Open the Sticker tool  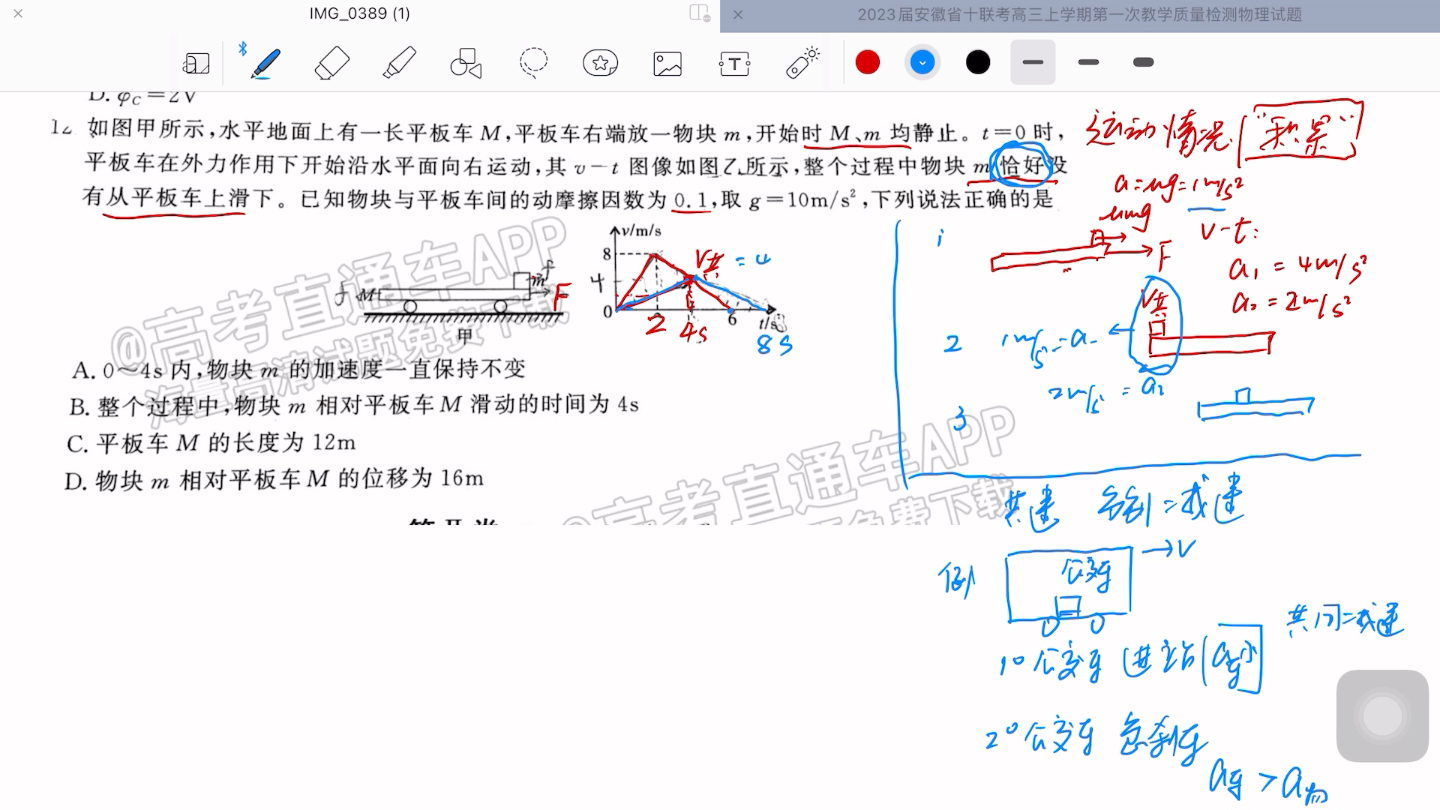(x=599, y=62)
